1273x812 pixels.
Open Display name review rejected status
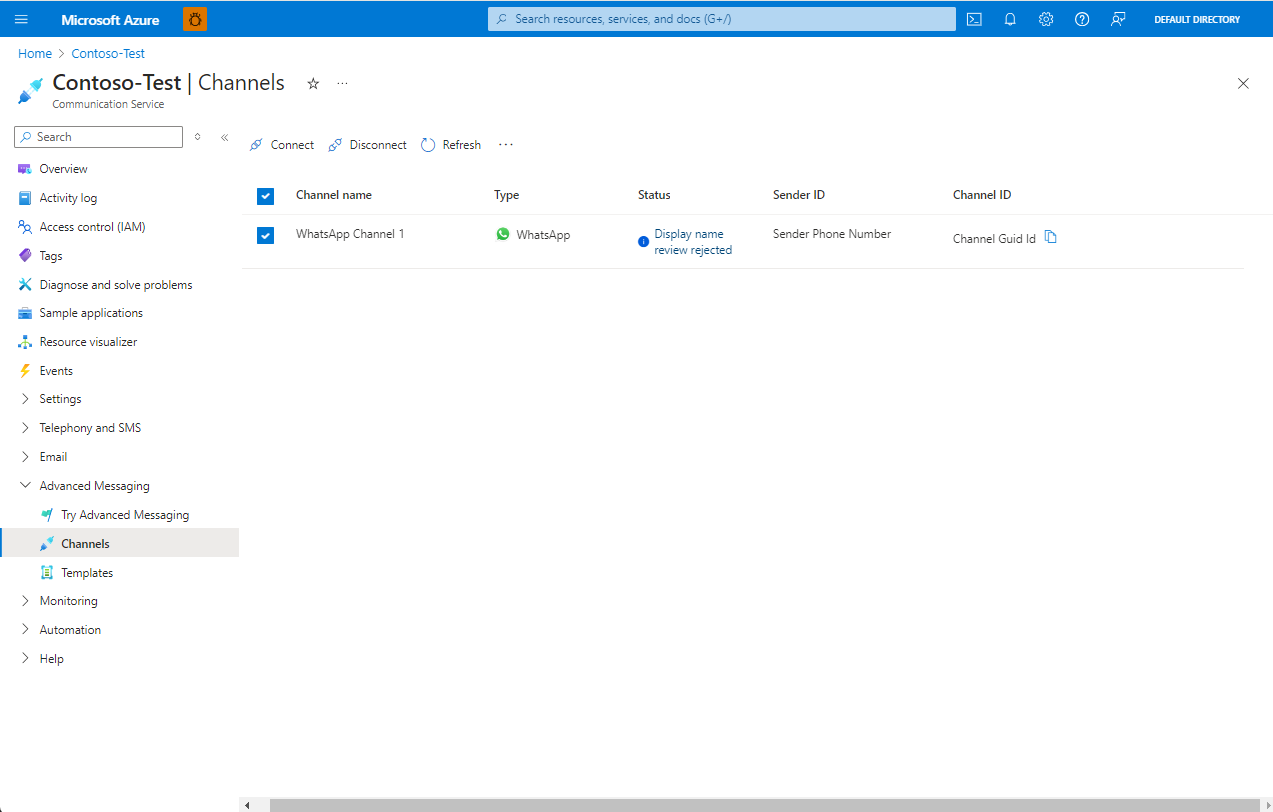point(693,242)
